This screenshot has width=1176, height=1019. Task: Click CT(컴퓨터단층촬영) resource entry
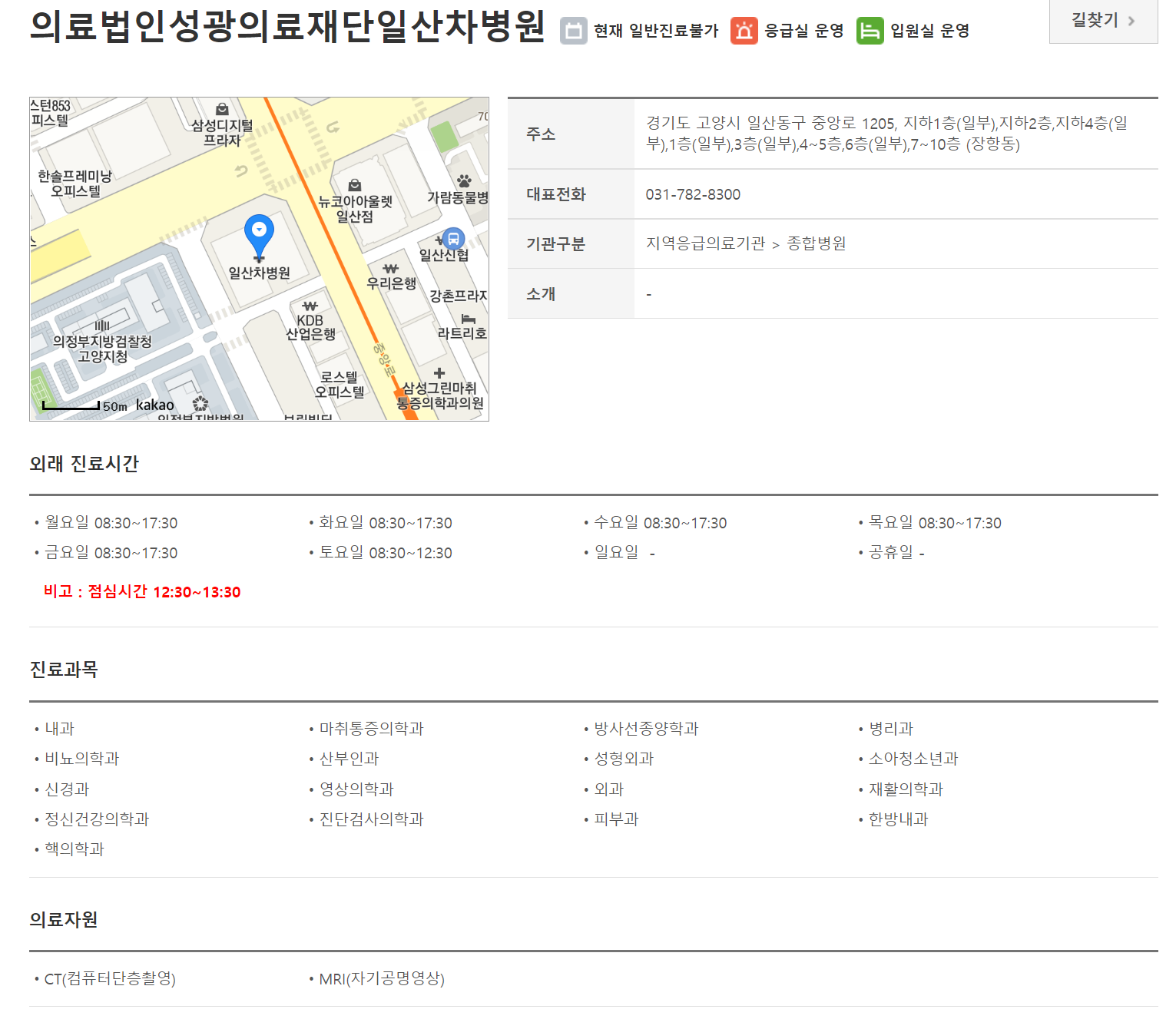(110, 979)
